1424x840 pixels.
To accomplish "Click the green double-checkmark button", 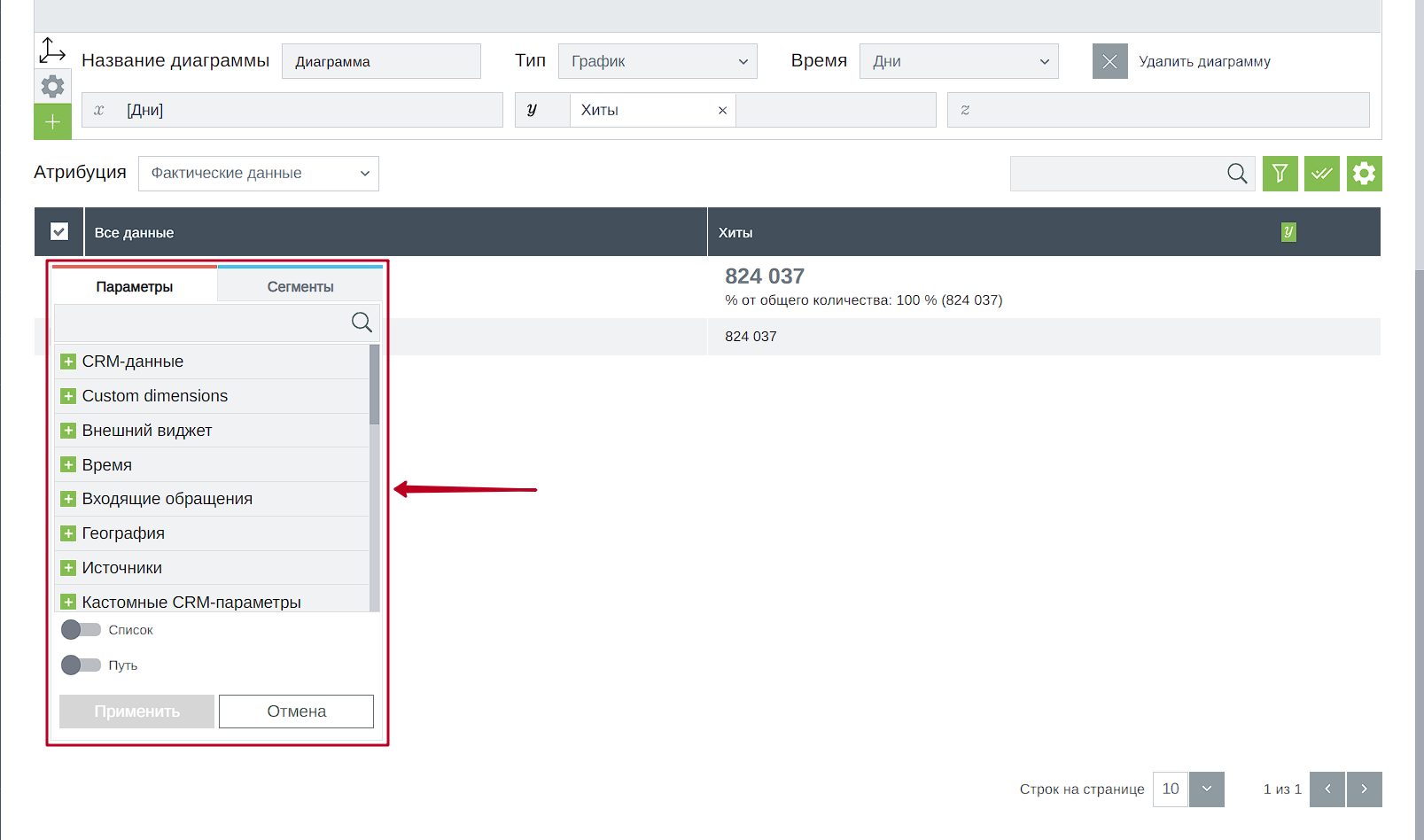I will [1322, 174].
